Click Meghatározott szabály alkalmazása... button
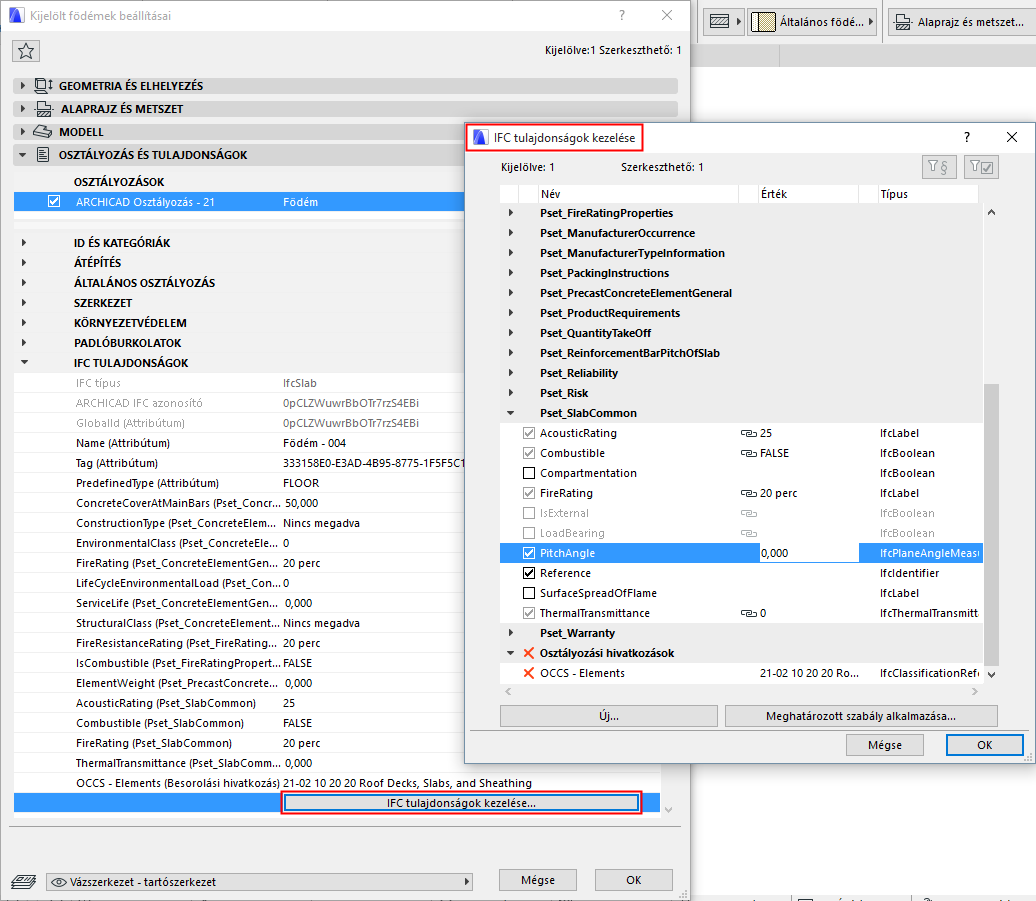The image size is (1036, 901). coord(861,716)
